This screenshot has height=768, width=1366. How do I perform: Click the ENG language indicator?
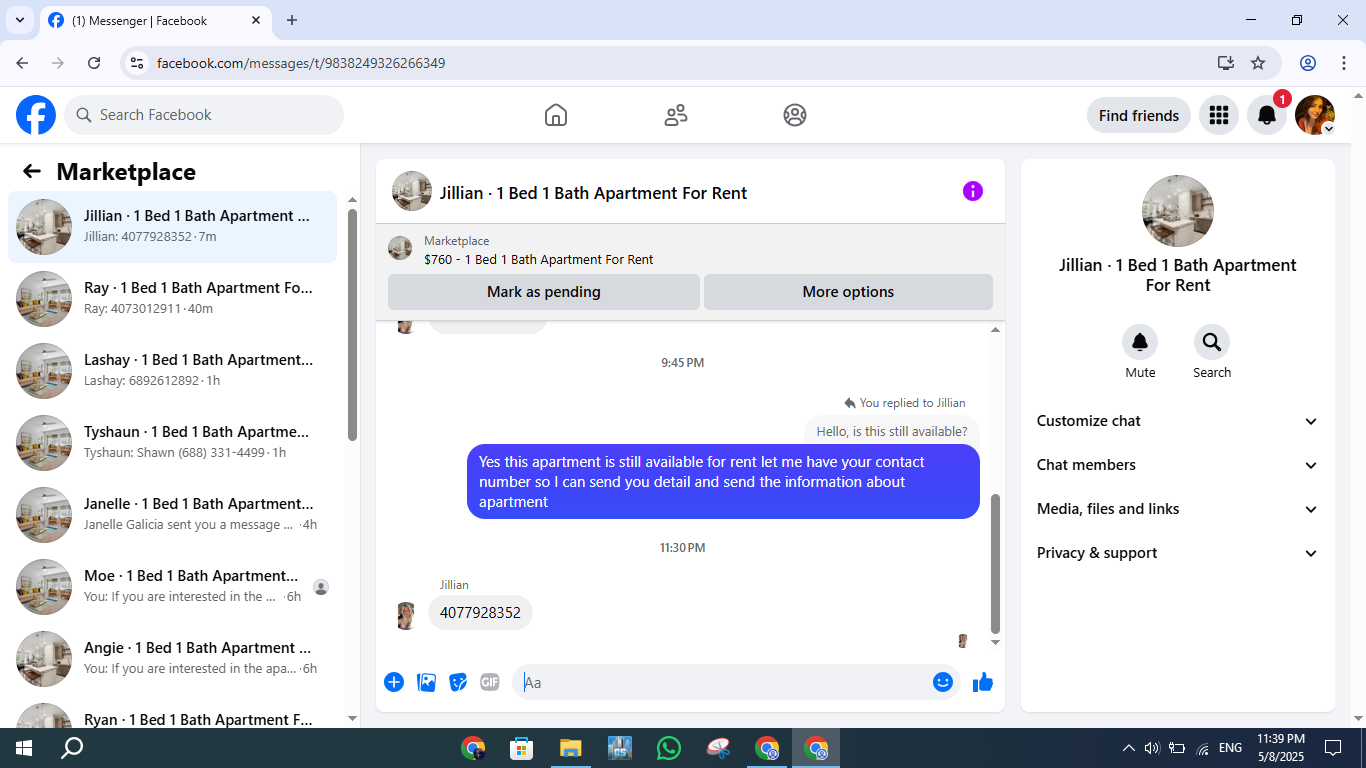1230,748
